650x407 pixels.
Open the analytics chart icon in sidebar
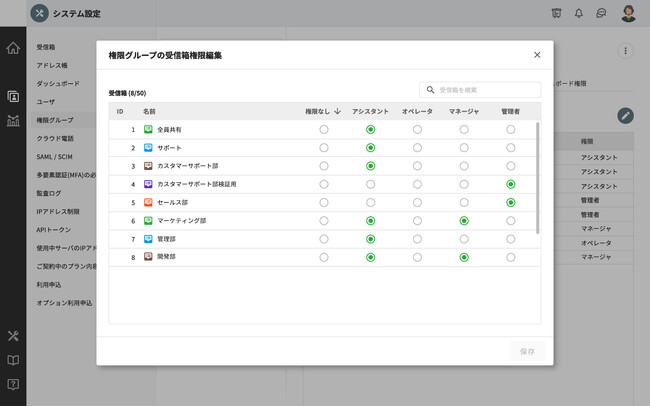pos(13,120)
